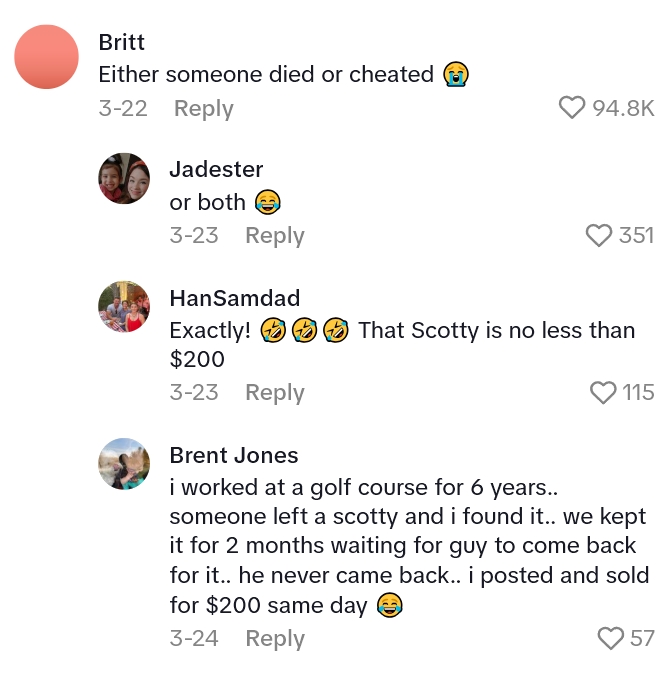Image resolution: width=660 pixels, height=677 pixels.
Task: Open Jadester's avatar photo
Action: coord(124,179)
